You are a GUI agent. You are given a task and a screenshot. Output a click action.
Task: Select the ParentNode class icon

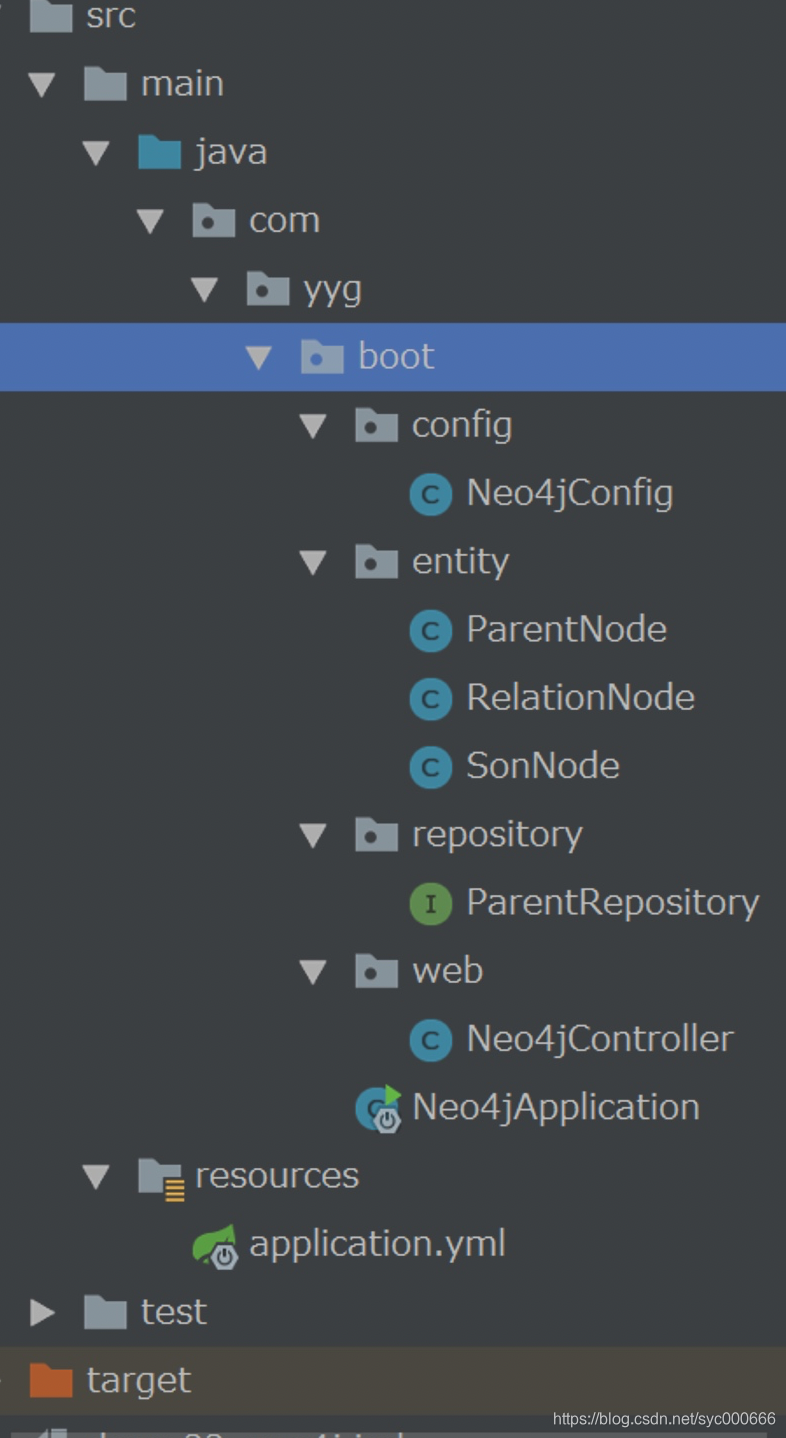coord(430,629)
